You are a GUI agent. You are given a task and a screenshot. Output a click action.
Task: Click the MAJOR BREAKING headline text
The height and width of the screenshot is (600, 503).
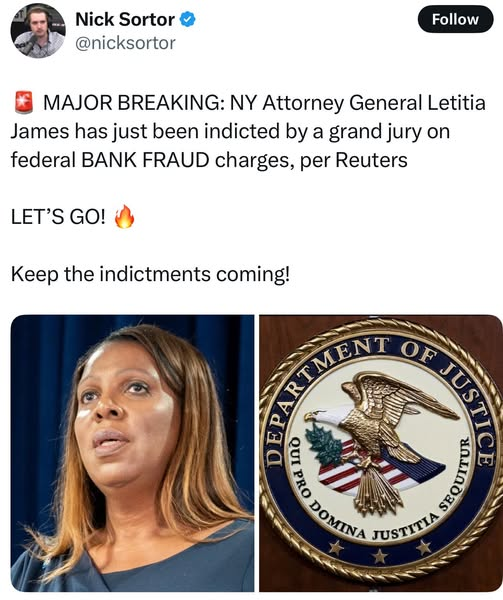point(133,103)
